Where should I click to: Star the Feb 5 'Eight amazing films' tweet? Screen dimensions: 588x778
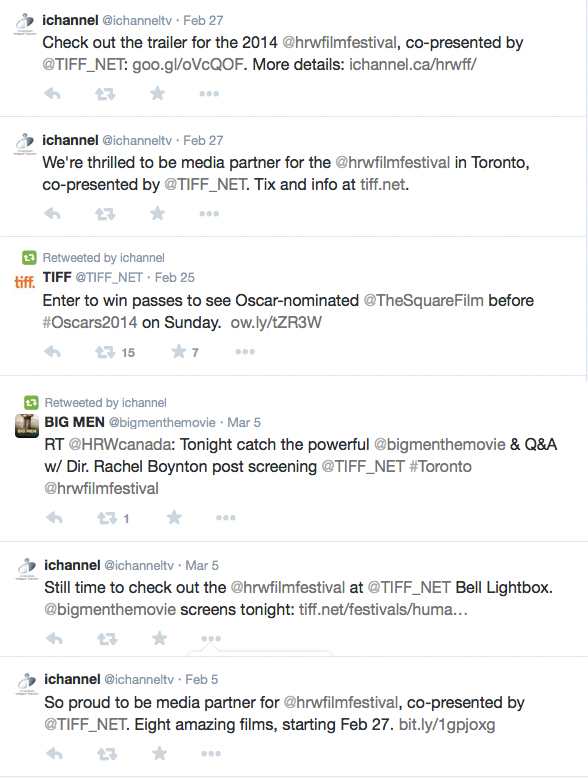pos(159,753)
